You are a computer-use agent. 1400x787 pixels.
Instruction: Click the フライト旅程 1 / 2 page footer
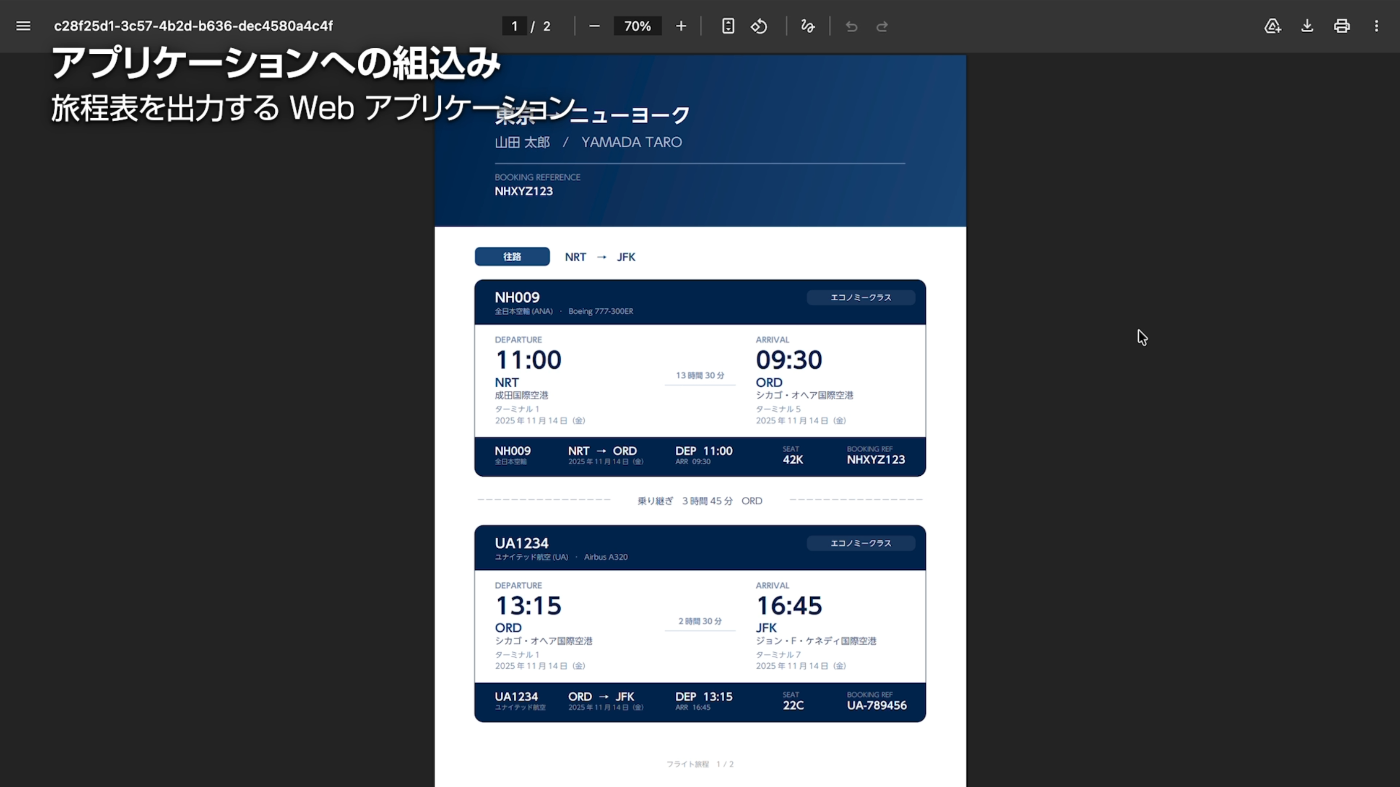[700, 764]
